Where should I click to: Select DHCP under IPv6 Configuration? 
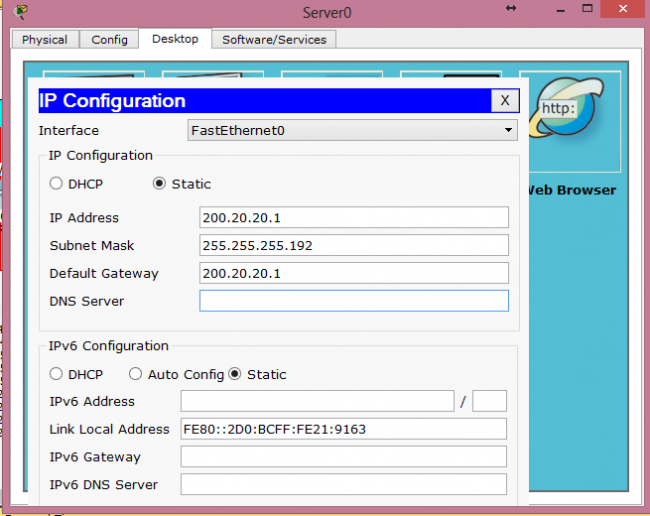pos(57,374)
